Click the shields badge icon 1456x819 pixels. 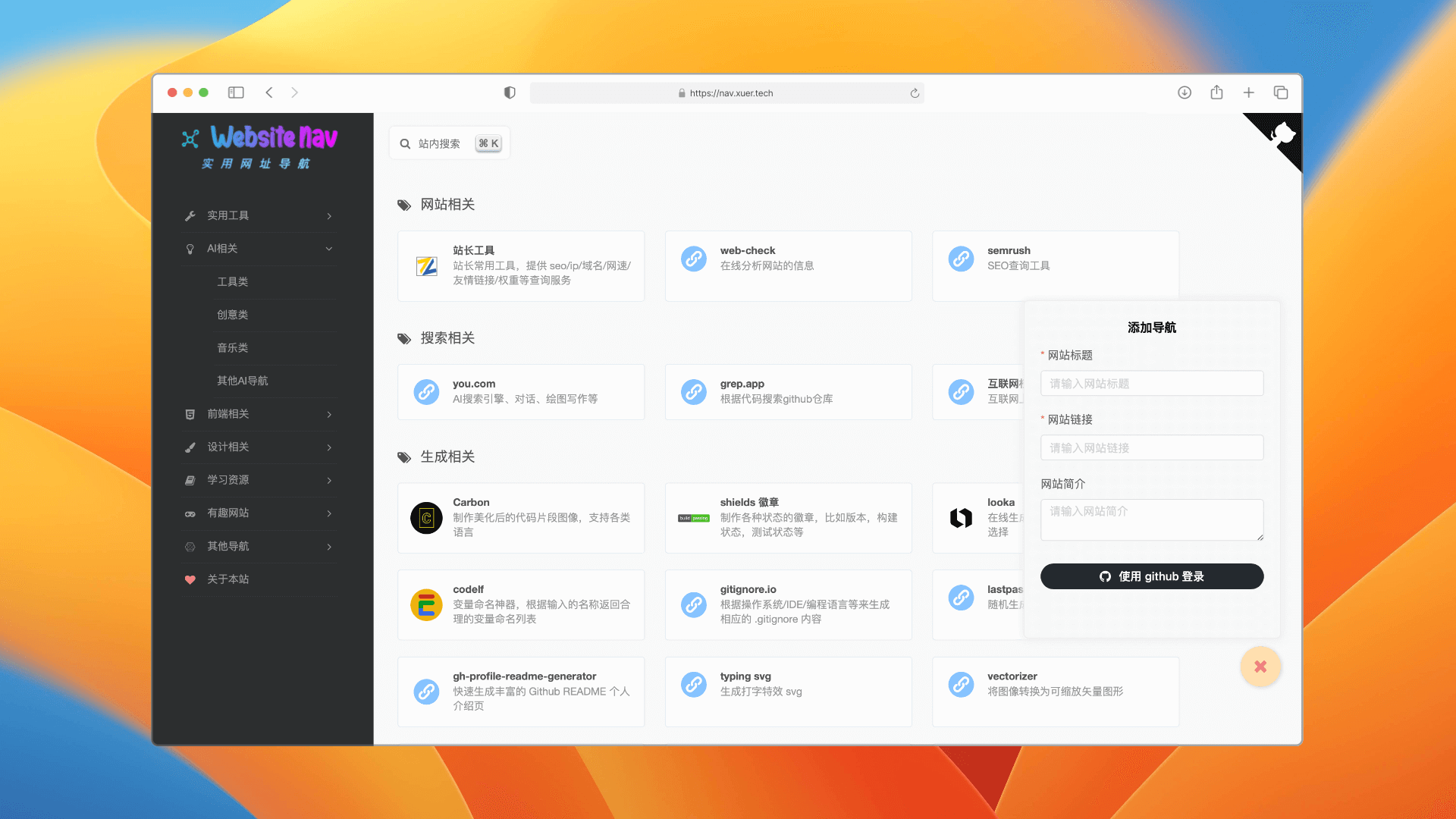pyautogui.click(x=694, y=518)
